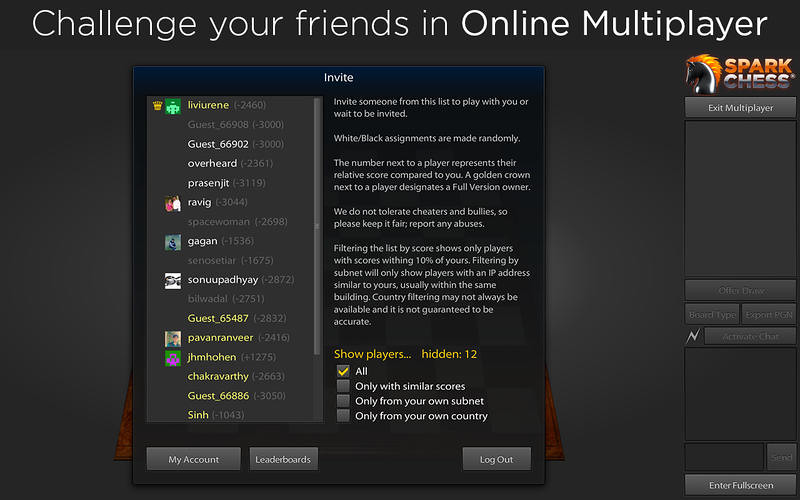Click the lightning icon beside Activate Chat
This screenshot has height=500, width=800.
(x=692, y=336)
